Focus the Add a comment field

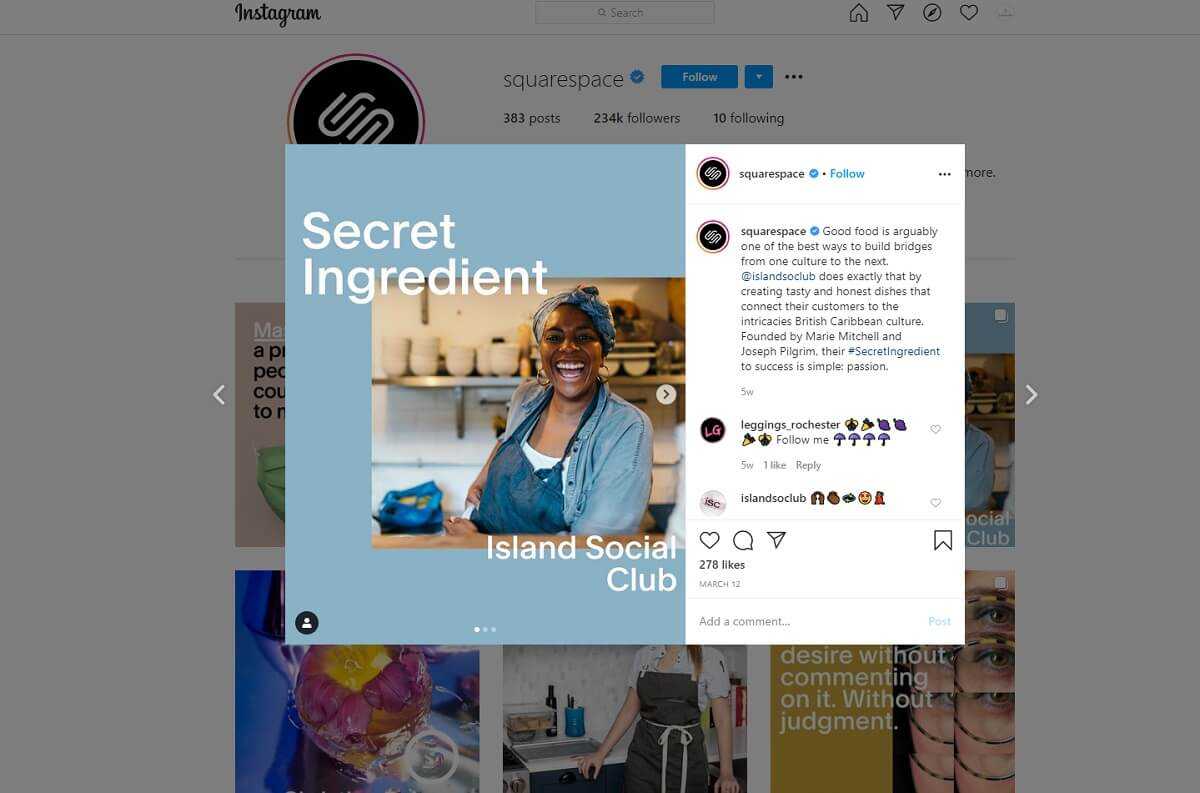(x=810, y=621)
